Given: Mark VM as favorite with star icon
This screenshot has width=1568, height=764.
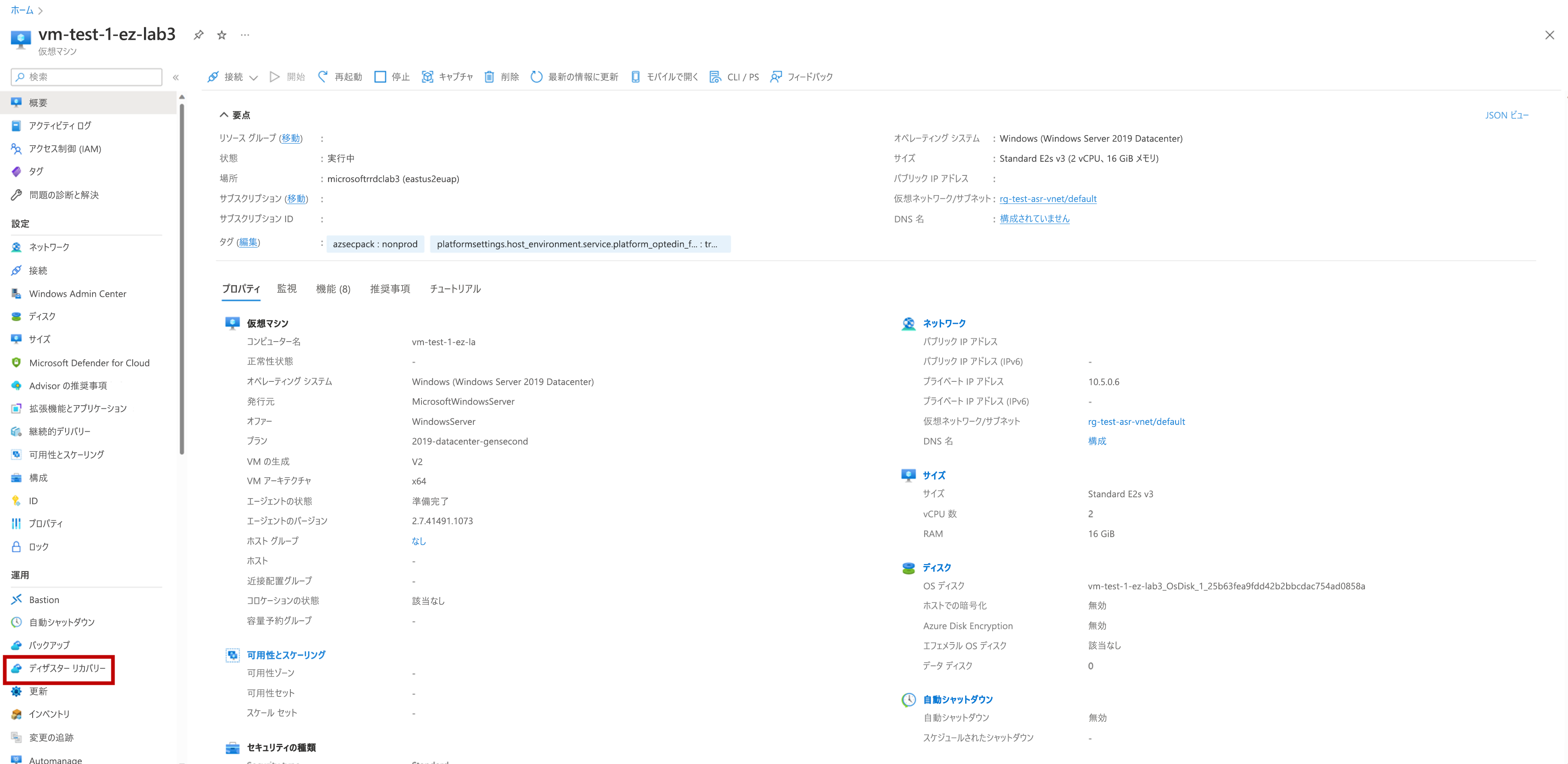Looking at the screenshot, I should pyautogui.click(x=222, y=35).
